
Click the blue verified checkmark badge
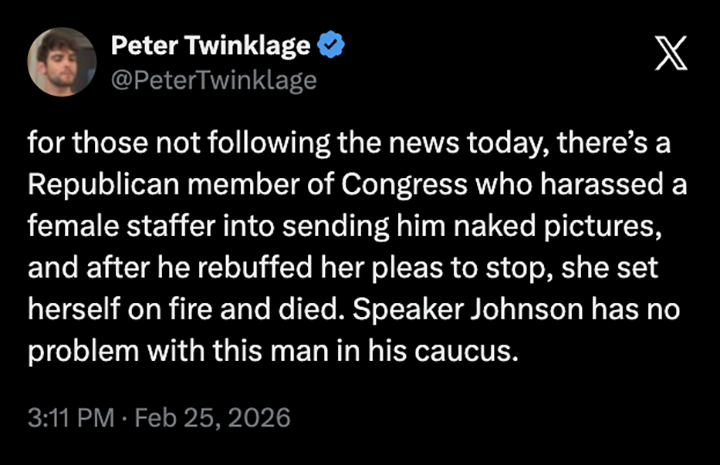coord(331,45)
